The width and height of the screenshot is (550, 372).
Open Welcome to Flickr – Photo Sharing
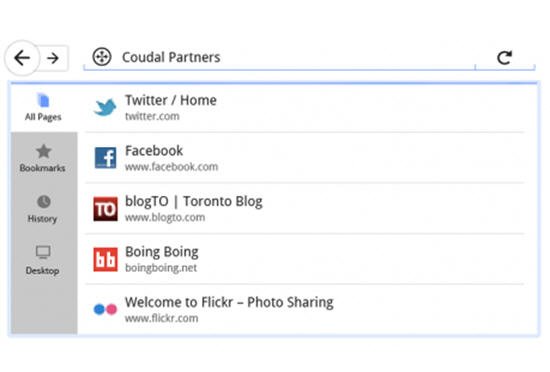point(304,310)
